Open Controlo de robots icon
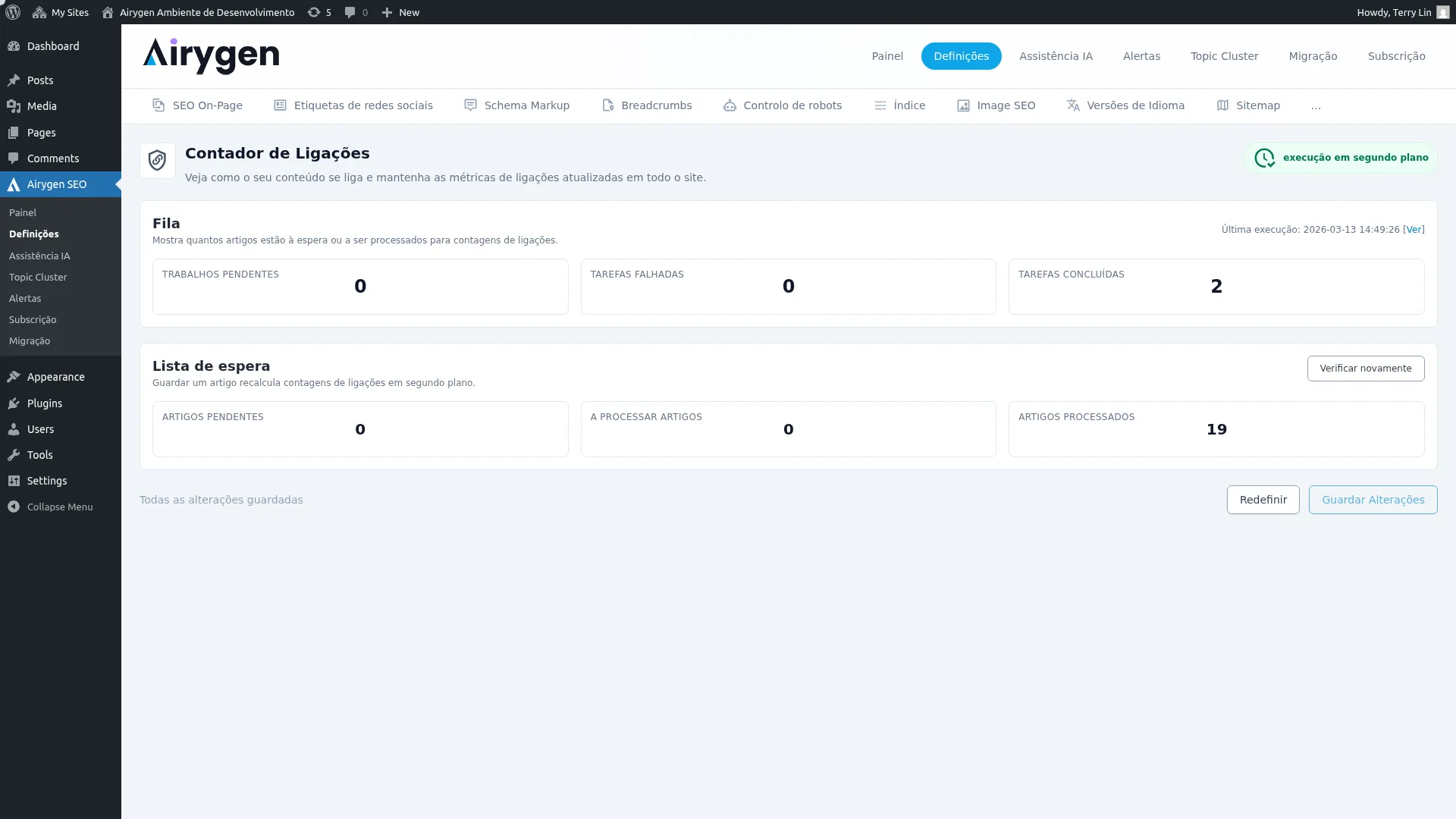Screen dimensions: 1456x819 pyautogui.click(x=730, y=105)
